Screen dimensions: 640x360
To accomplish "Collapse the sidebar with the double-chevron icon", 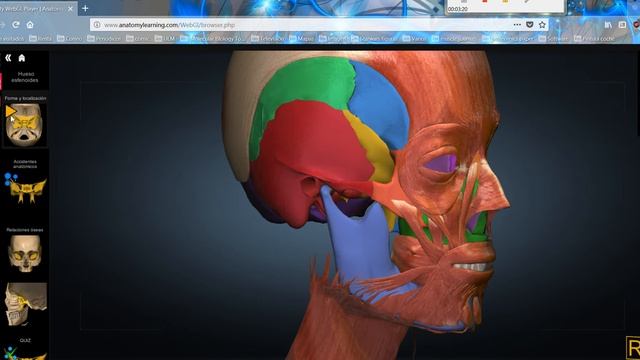I will point(8,58).
